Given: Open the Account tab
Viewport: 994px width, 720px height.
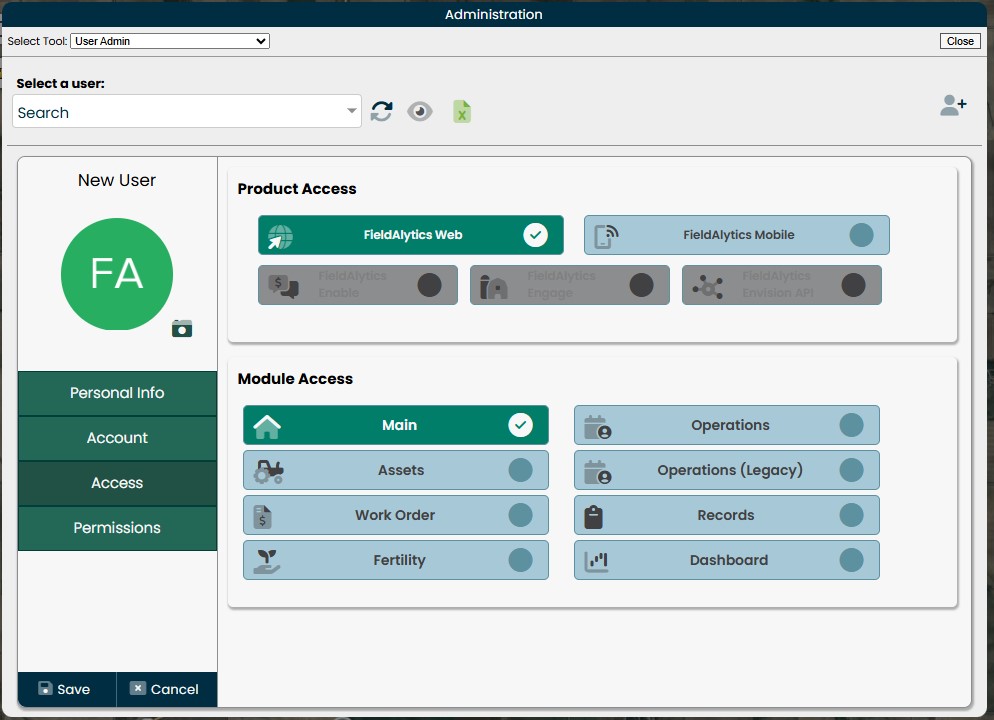Looking at the screenshot, I should click(117, 438).
